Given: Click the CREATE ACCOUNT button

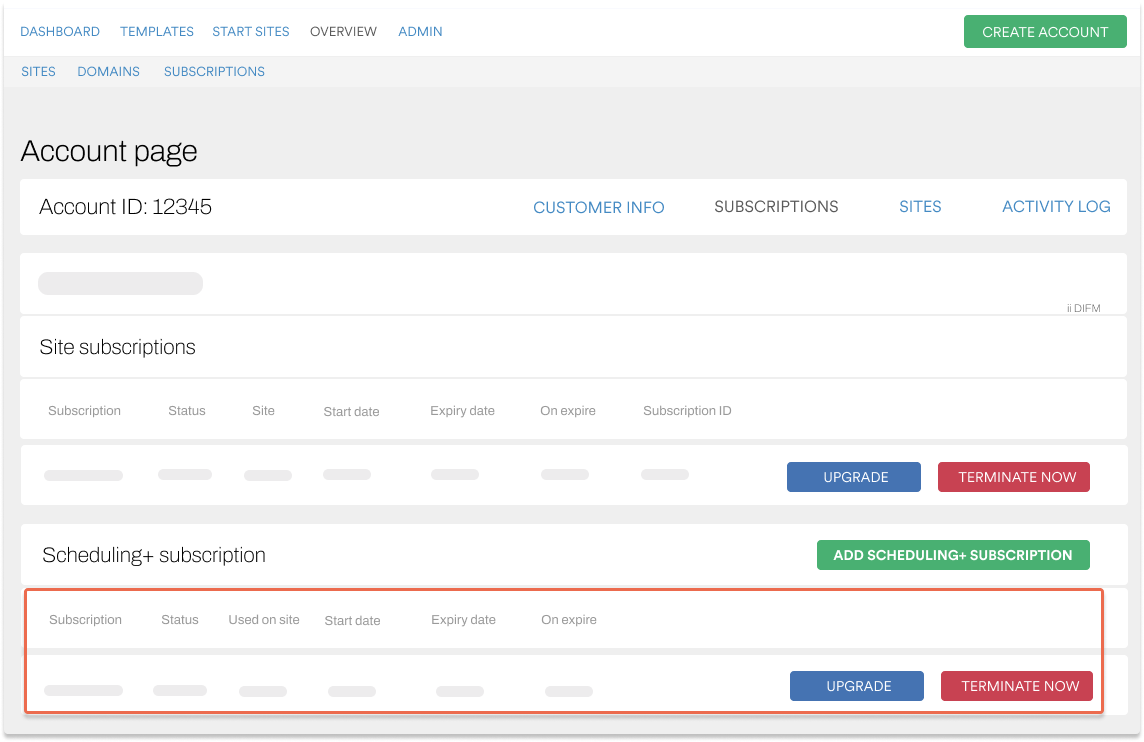Looking at the screenshot, I should tap(1045, 31).
